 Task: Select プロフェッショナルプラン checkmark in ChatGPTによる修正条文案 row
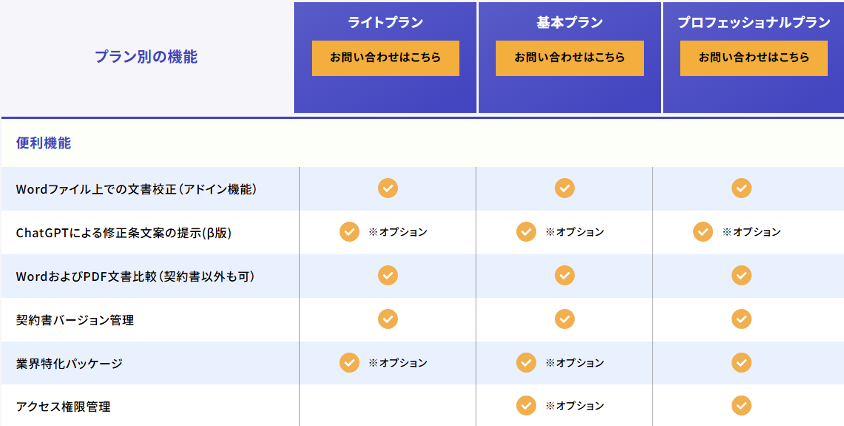(703, 232)
